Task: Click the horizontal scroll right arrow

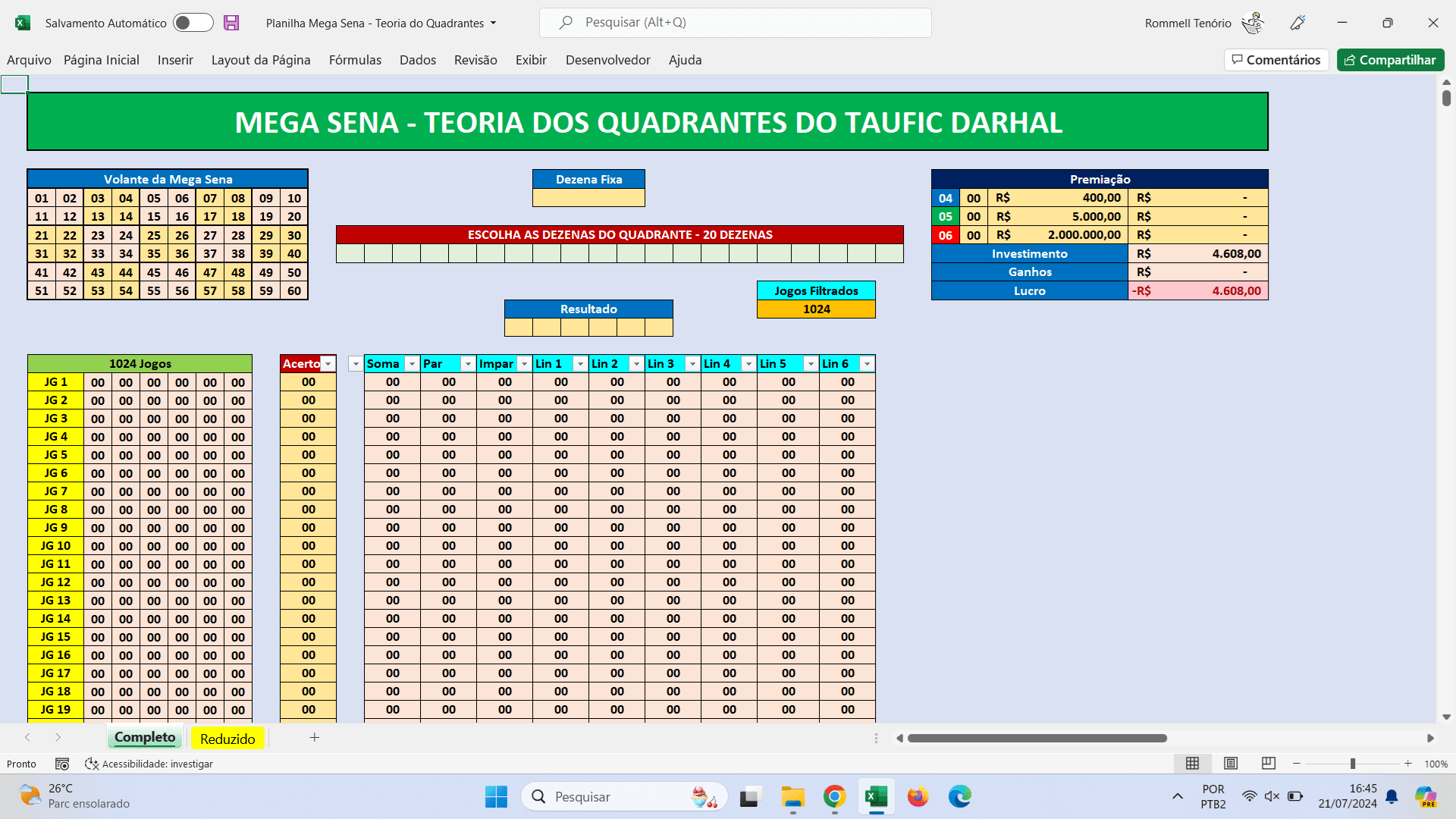Action: [x=1430, y=738]
